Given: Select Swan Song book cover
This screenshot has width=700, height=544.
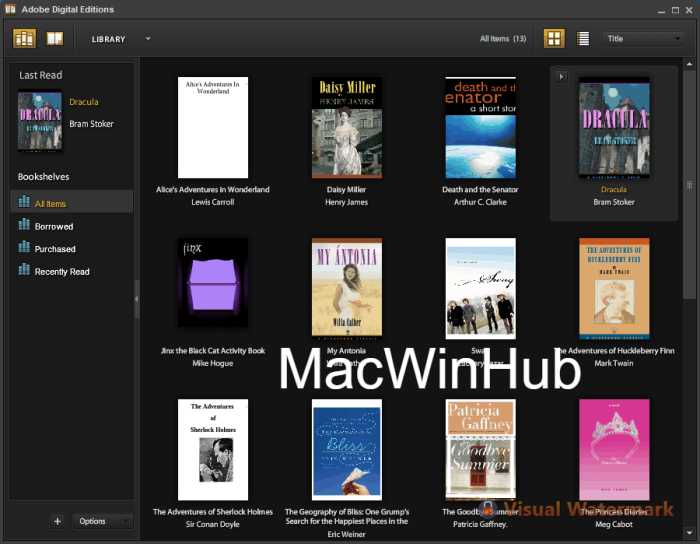Looking at the screenshot, I should point(480,288).
